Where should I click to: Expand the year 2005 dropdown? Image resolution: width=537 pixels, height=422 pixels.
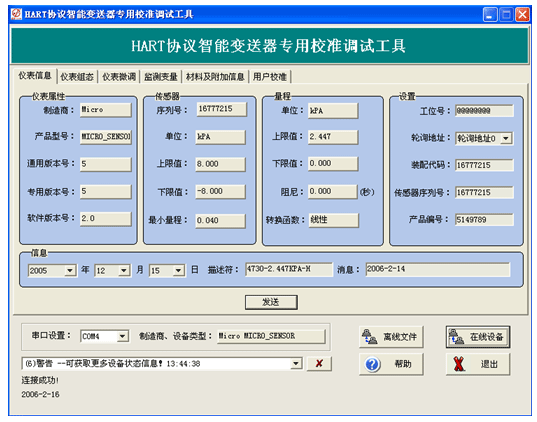point(70,271)
